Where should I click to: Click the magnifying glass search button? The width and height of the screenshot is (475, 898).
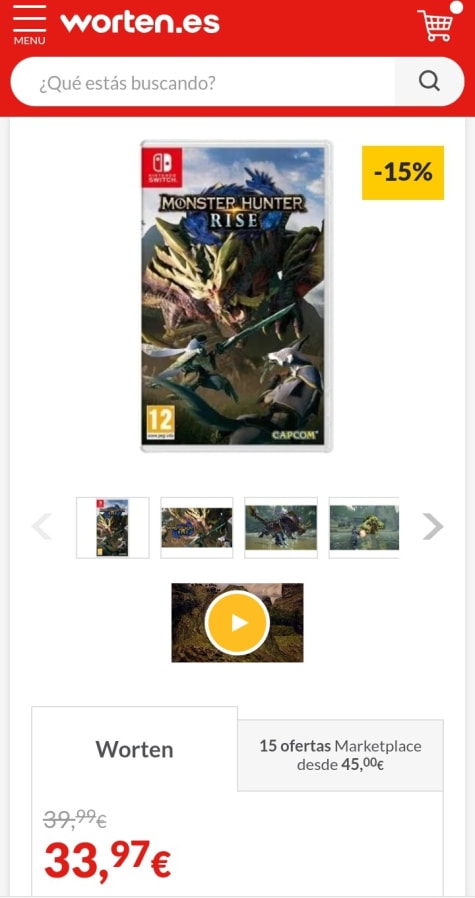pyautogui.click(x=429, y=81)
